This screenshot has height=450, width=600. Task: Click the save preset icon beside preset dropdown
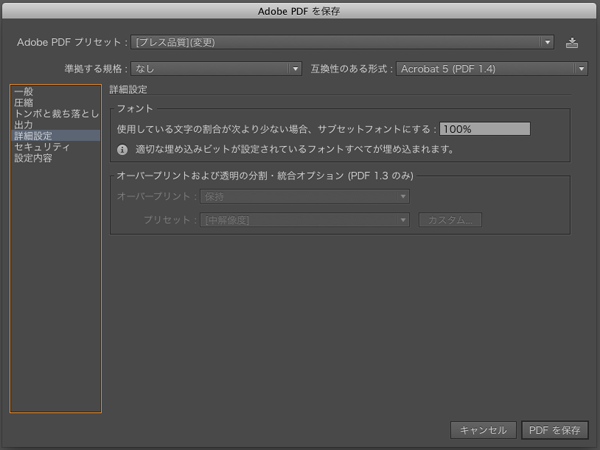tap(572, 43)
